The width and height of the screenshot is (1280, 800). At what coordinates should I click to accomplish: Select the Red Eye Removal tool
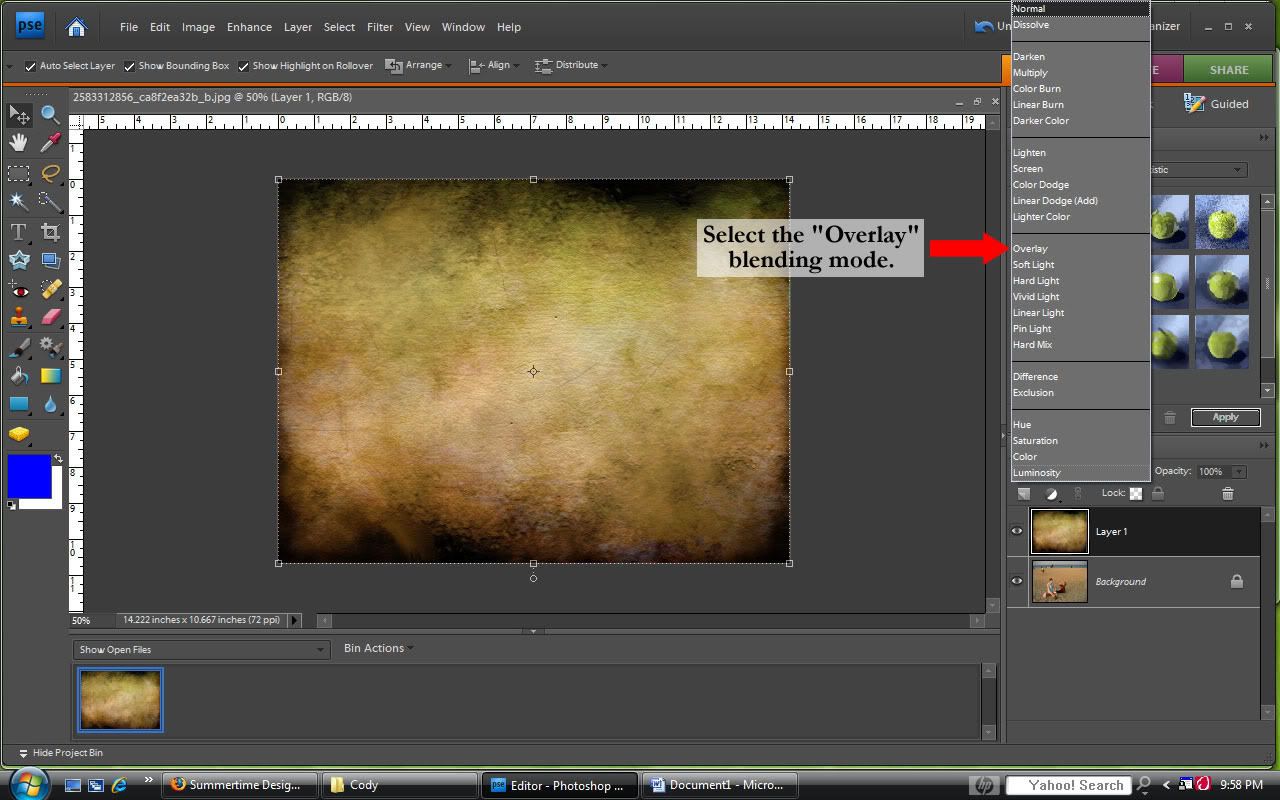19,289
